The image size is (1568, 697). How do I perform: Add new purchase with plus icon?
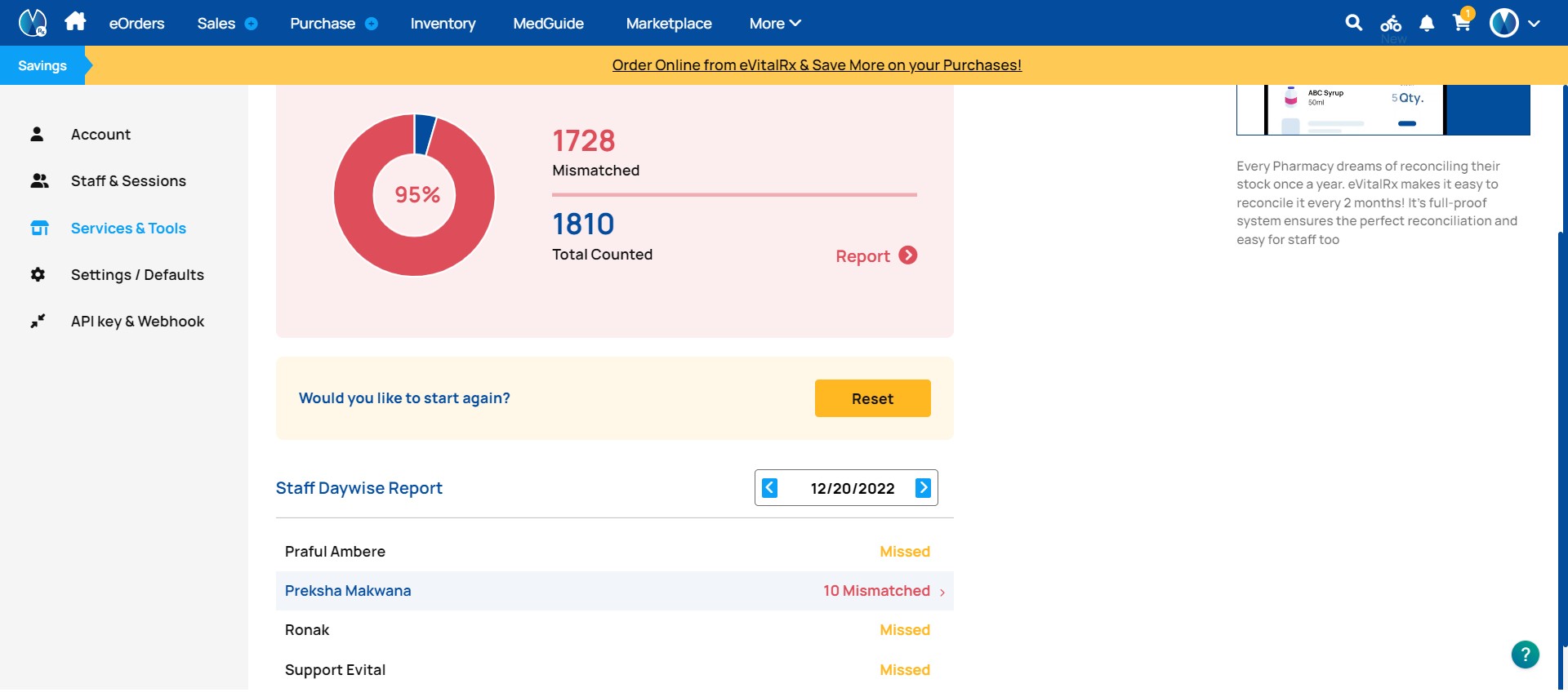point(372,24)
